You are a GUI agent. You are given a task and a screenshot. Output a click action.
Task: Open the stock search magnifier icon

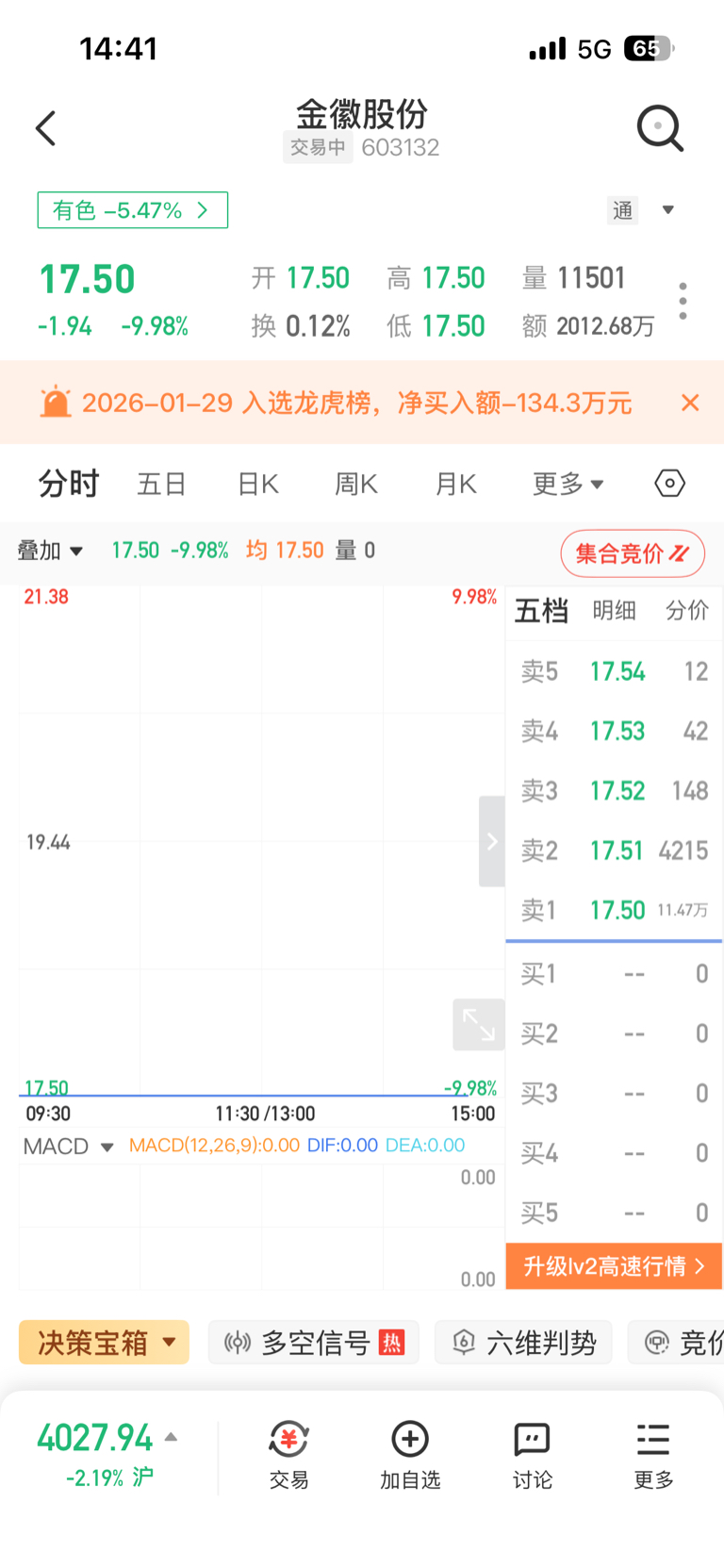click(x=660, y=128)
